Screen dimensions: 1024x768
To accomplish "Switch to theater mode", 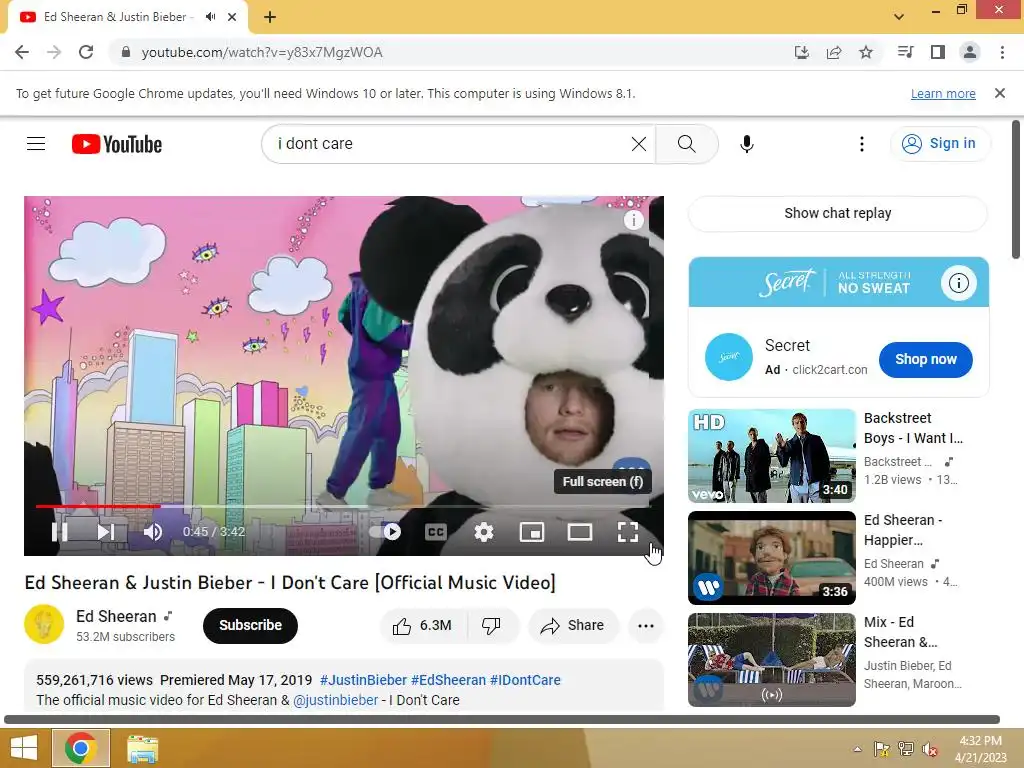I will (x=579, y=532).
